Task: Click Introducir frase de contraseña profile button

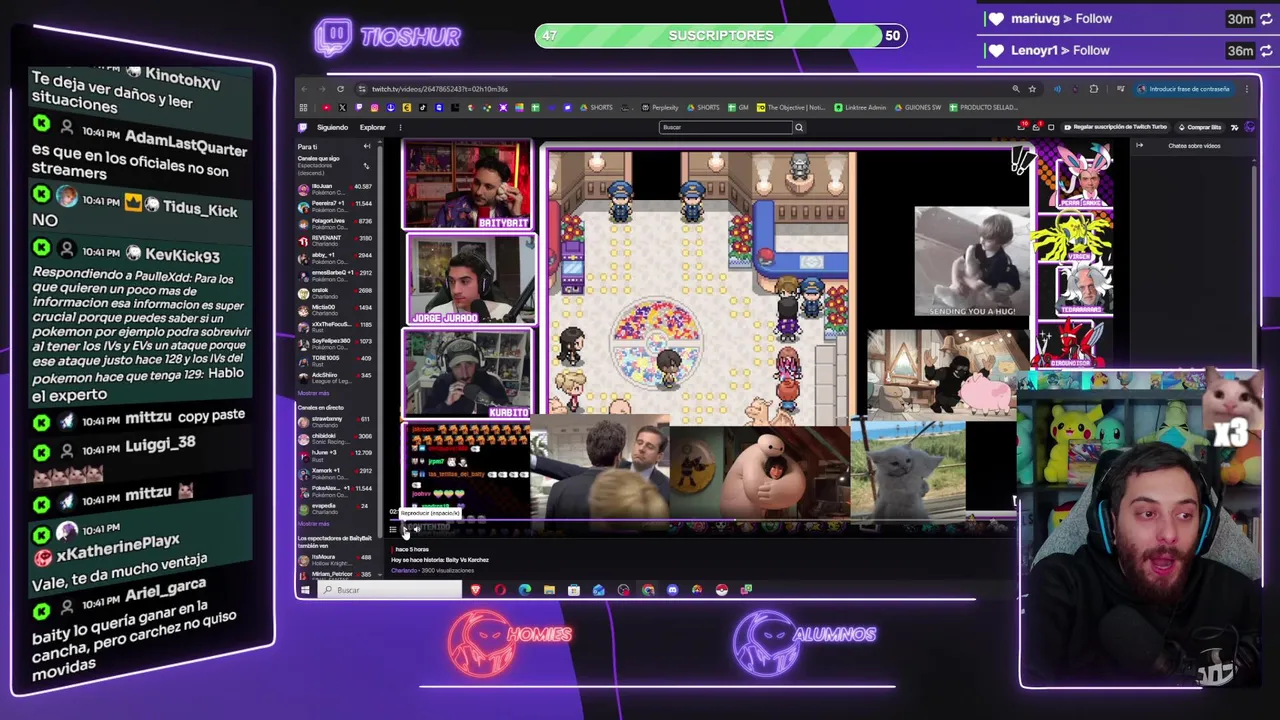Action: point(1183,89)
